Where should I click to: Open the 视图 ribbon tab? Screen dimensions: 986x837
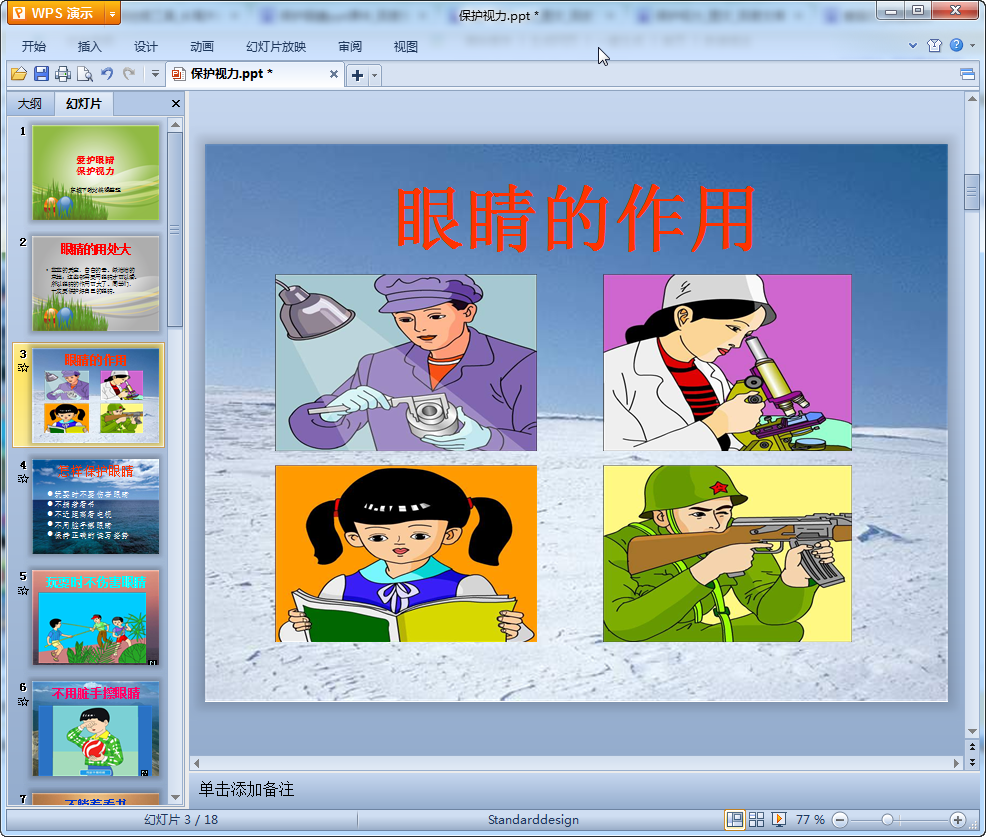pyautogui.click(x=406, y=47)
